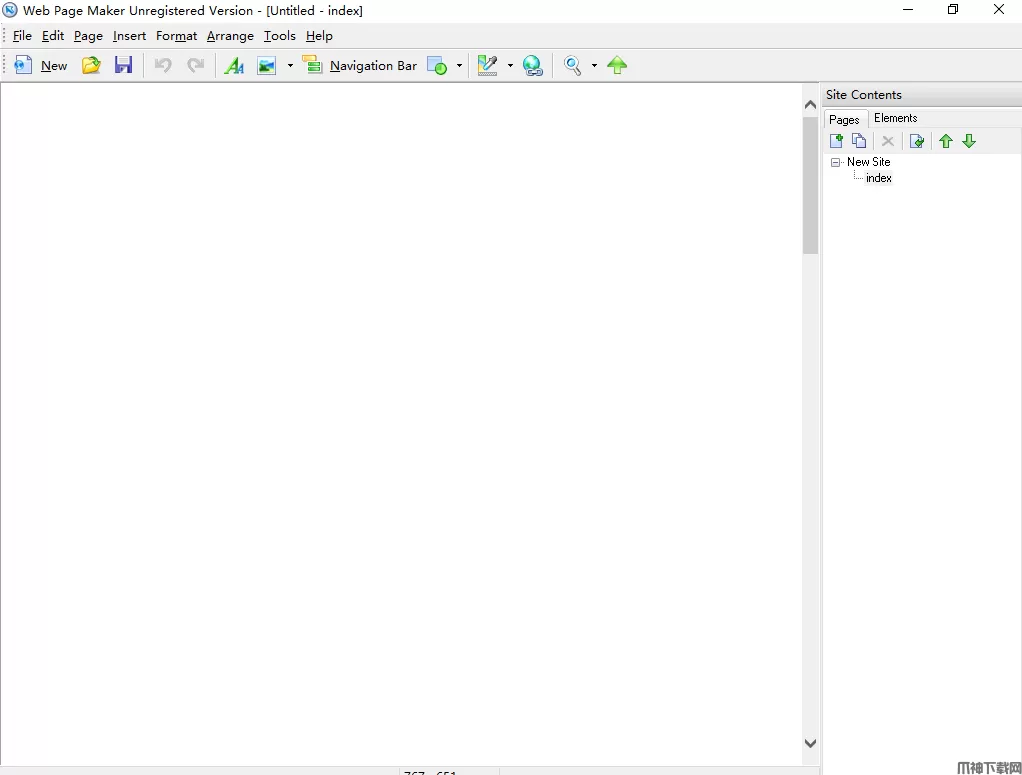
Task: Open the Arrange menu
Action: [x=230, y=36]
